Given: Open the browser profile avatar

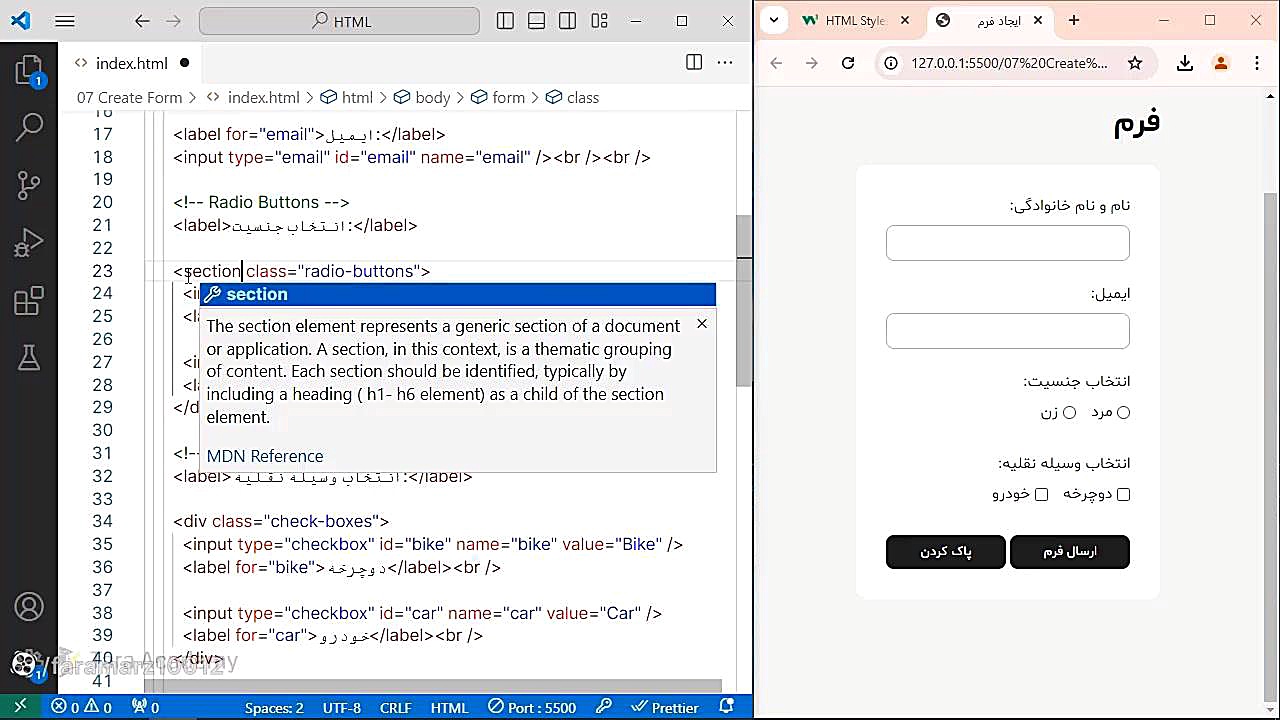Looking at the screenshot, I should pyautogui.click(x=1221, y=63).
